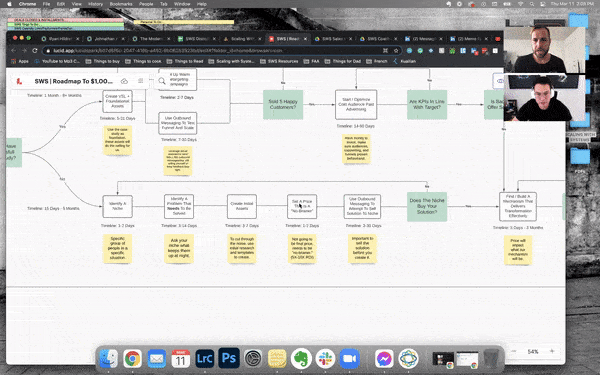Viewport: 600px width, 375px height.
Task: Switch to the Scaling With browser tab
Action: tap(241, 39)
